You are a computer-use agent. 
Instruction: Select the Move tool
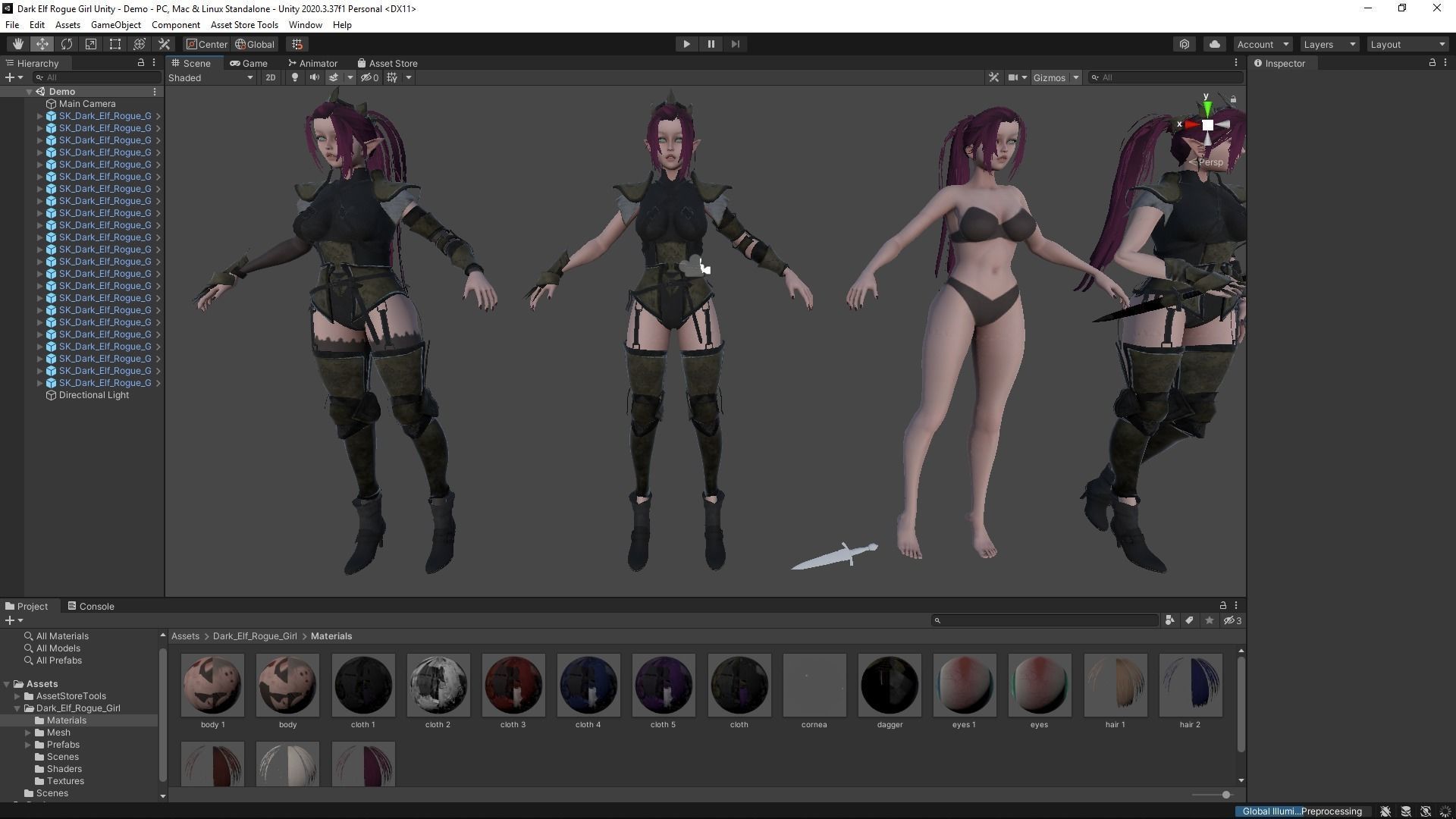pyautogui.click(x=42, y=44)
